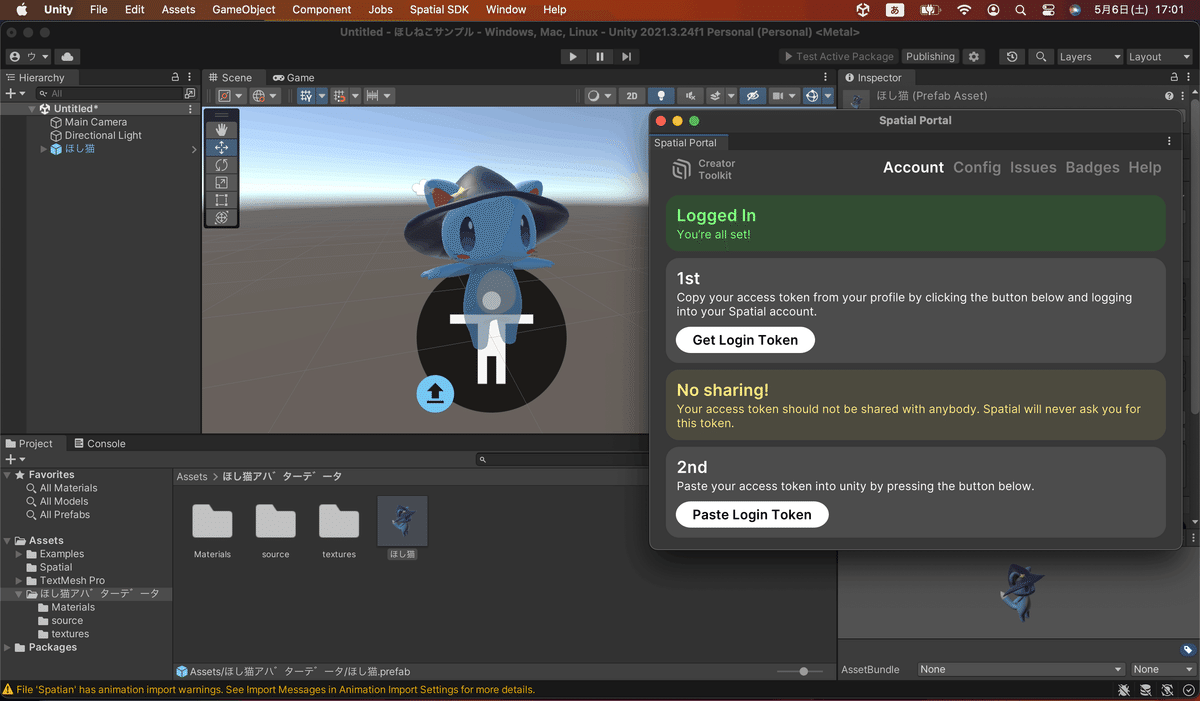Screen dimensions: 1200x701
Task: Toggle scene effects (skybox) button
Action: click(715, 96)
